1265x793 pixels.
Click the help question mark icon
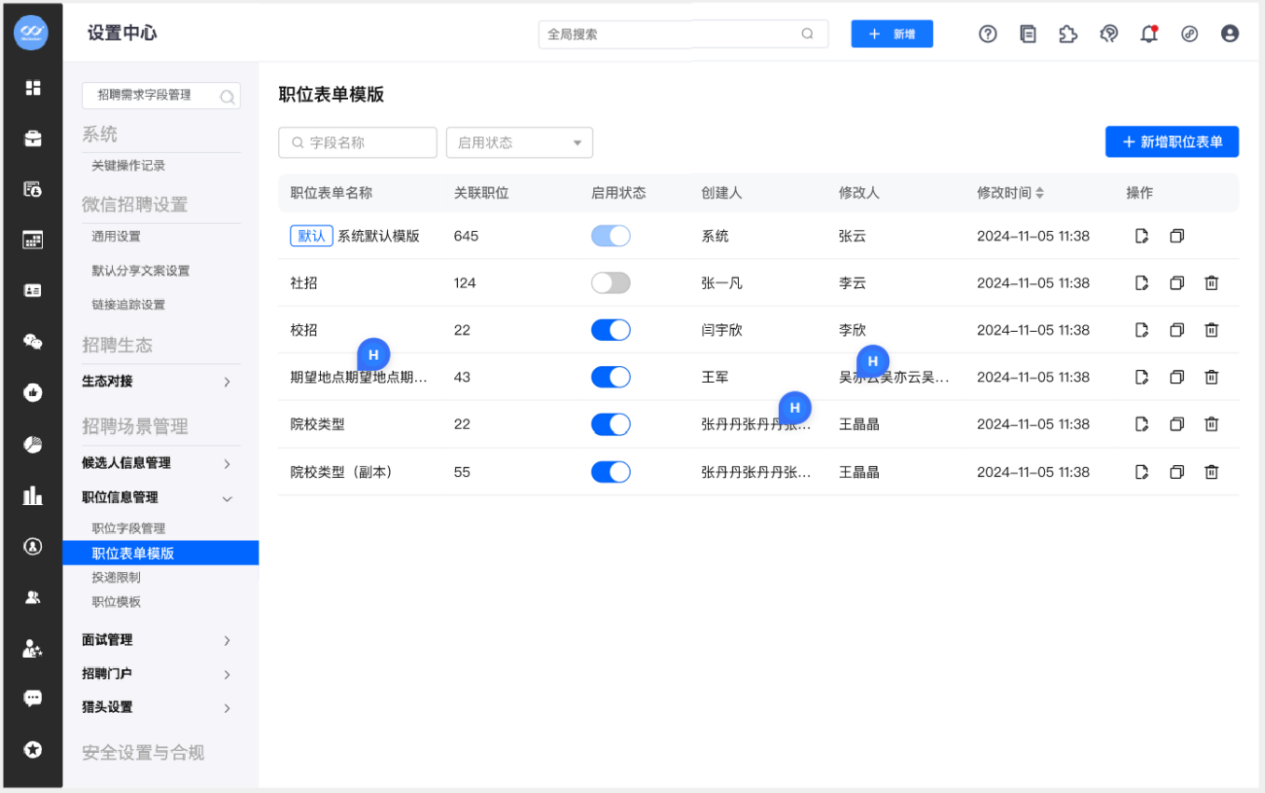tap(988, 34)
